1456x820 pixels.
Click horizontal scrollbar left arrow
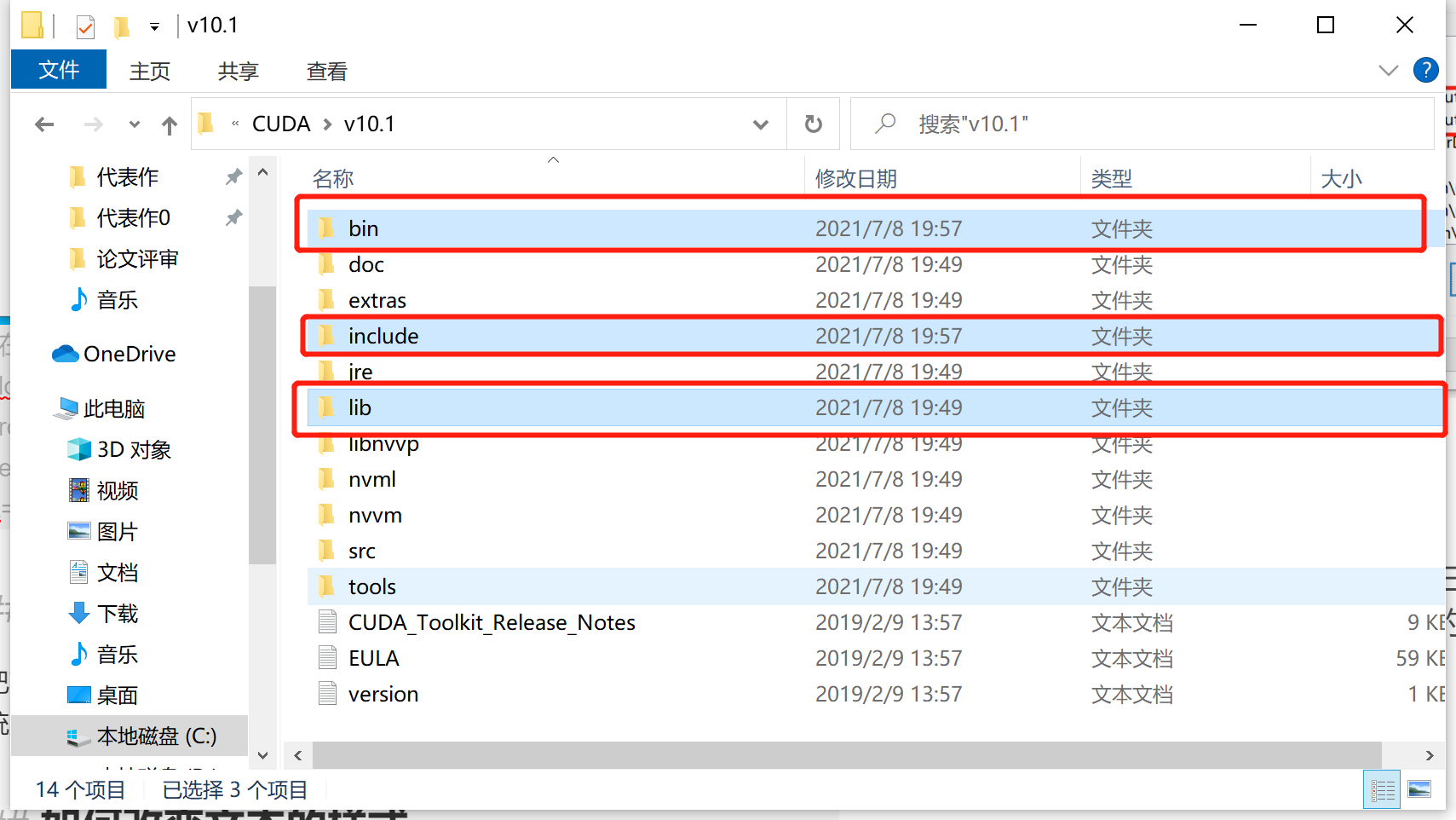[298, 755]
